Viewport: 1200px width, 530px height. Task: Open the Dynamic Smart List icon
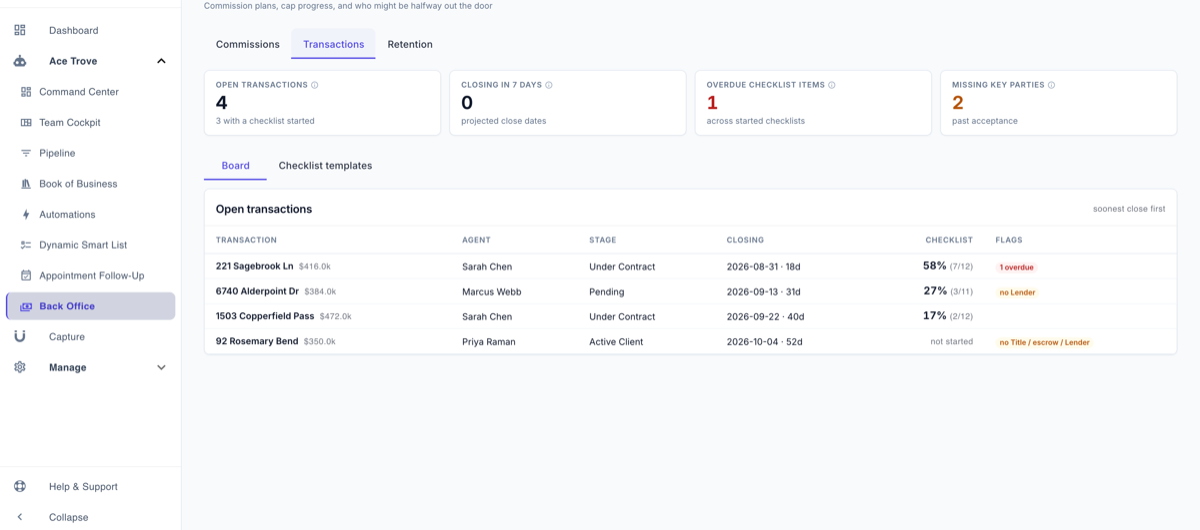(x=26, y=245)
